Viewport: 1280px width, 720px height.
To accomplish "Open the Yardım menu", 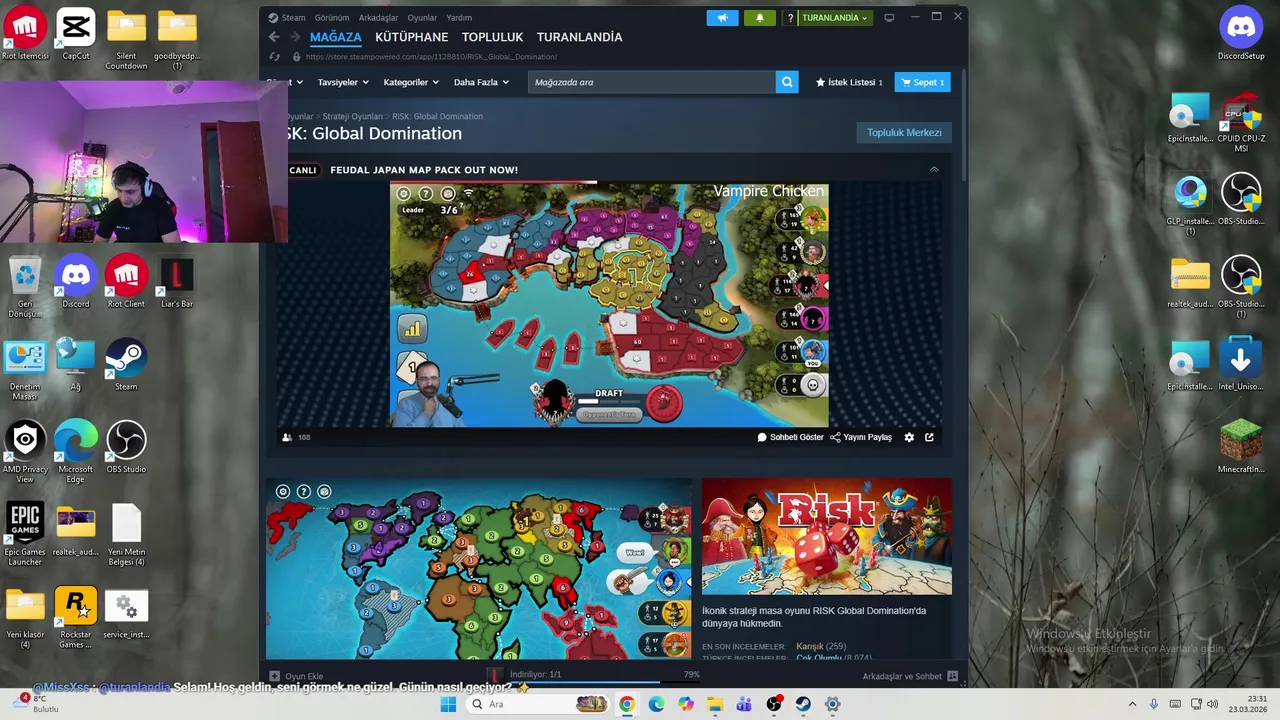I will click(x=459, y=17).
